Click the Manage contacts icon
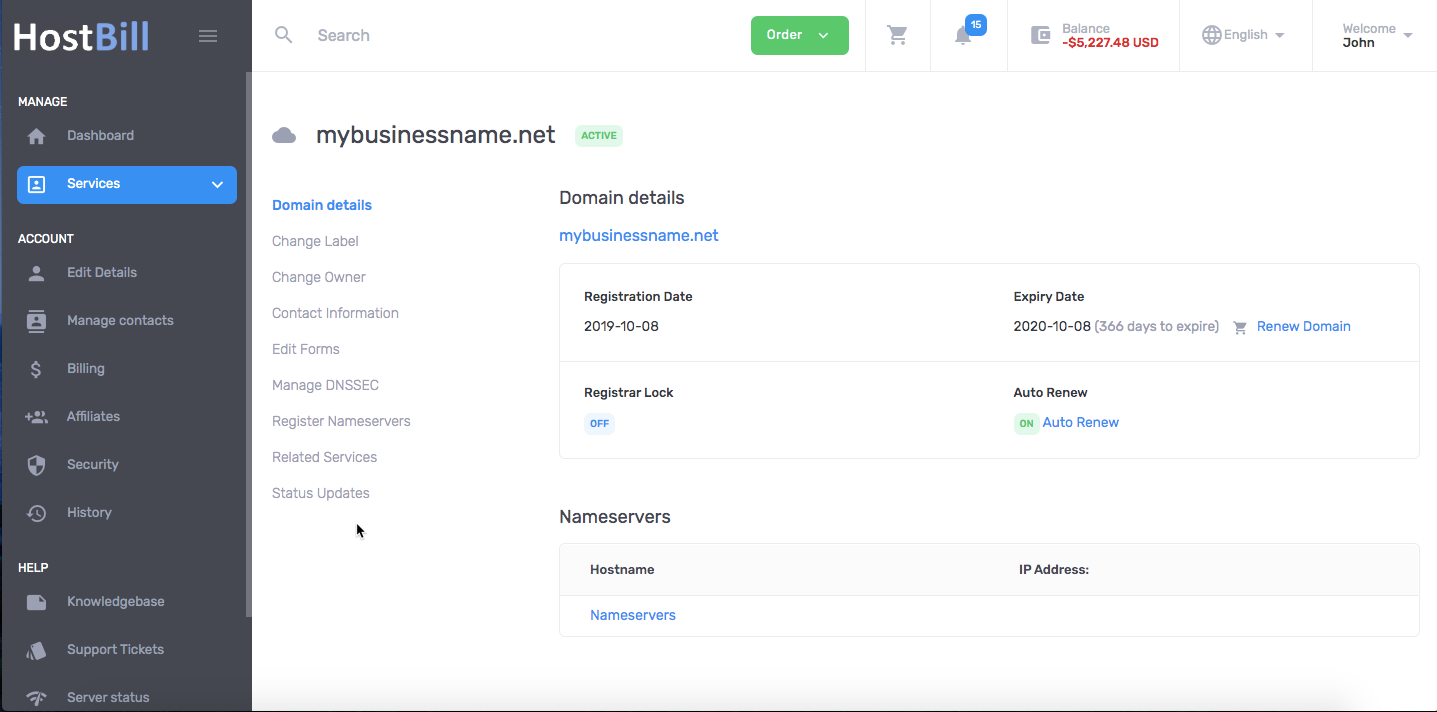The image size is (1437, 712). pyautogui.click(x=36, y=320)
